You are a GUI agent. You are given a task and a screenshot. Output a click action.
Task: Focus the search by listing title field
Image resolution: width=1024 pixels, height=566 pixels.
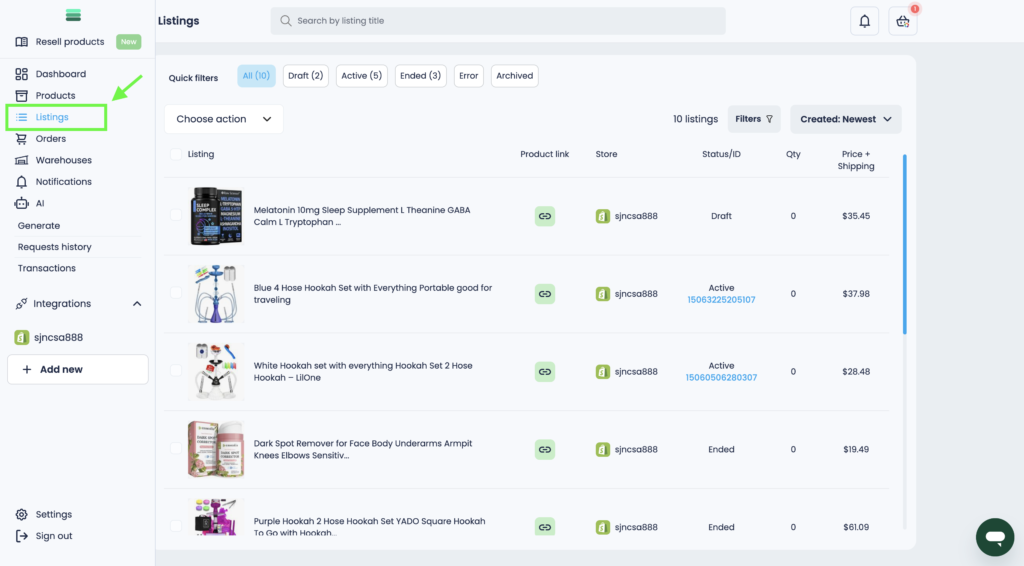tap(498, 21)
